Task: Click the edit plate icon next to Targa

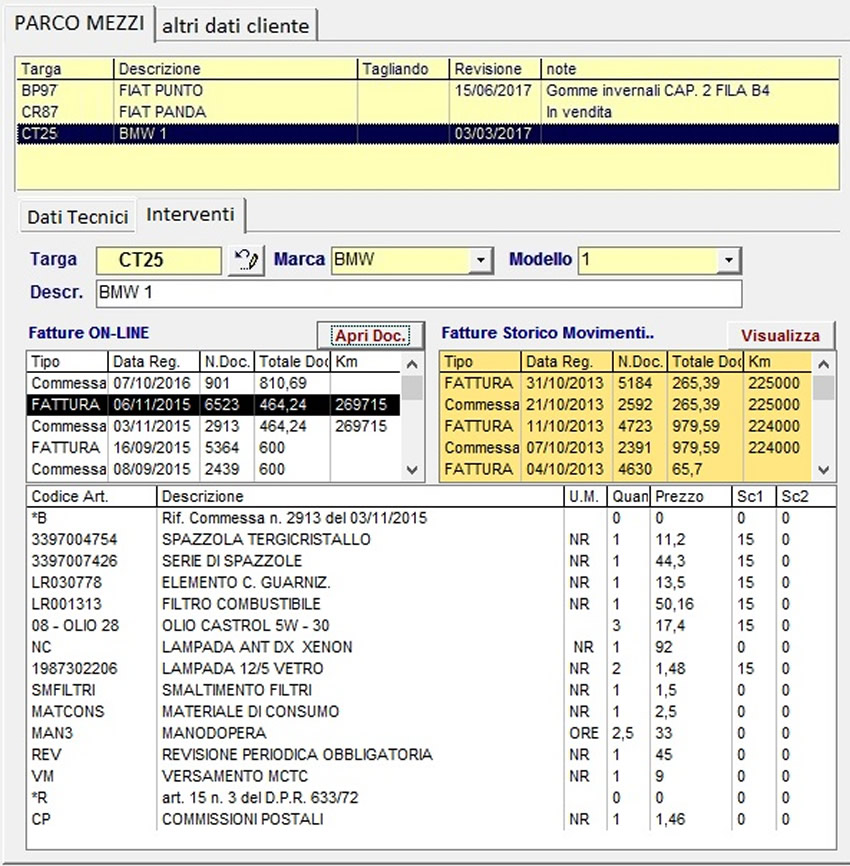Action: (246, 260)
